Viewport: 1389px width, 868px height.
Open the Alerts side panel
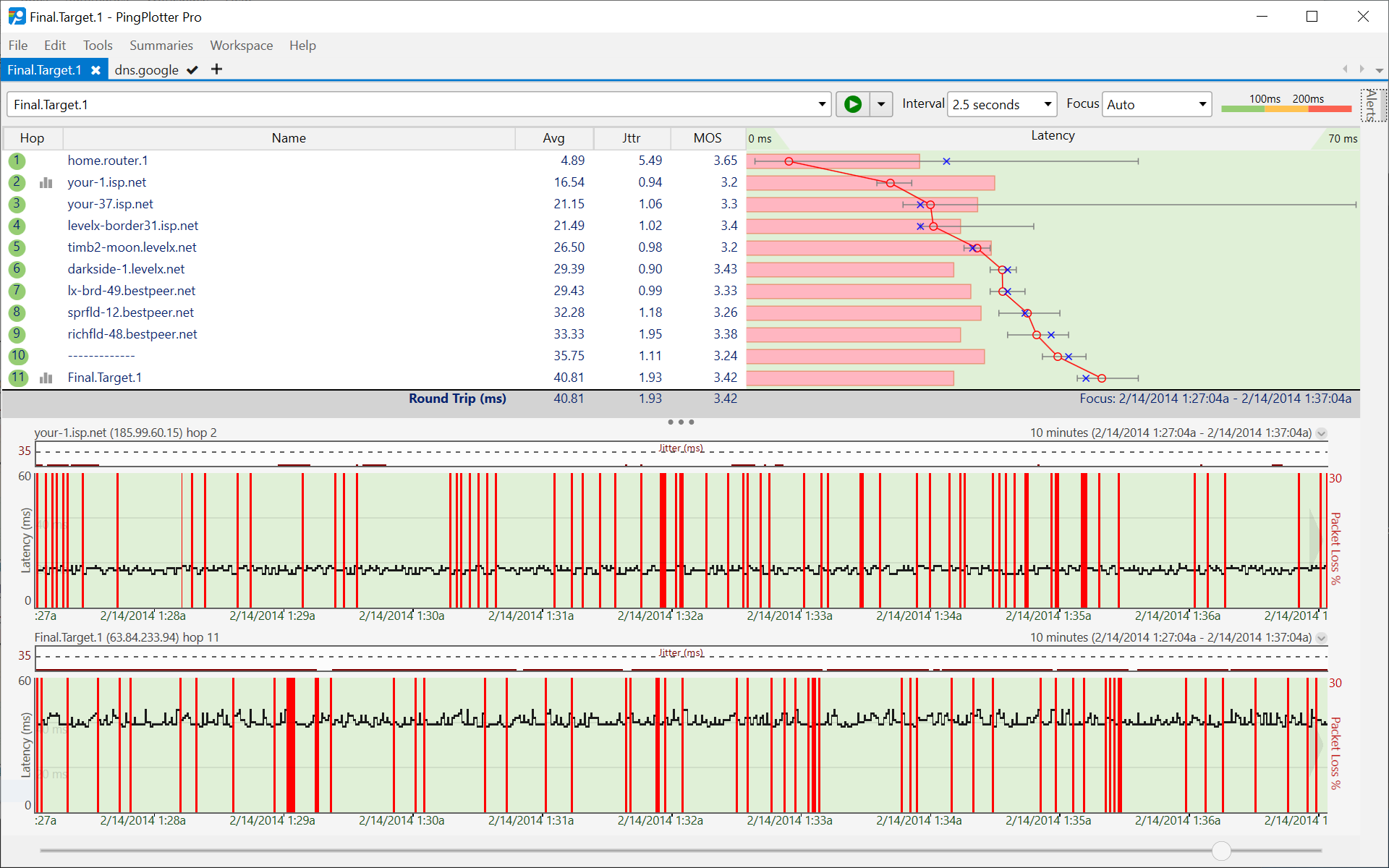pyautogui.click(x=1372, y=105)
